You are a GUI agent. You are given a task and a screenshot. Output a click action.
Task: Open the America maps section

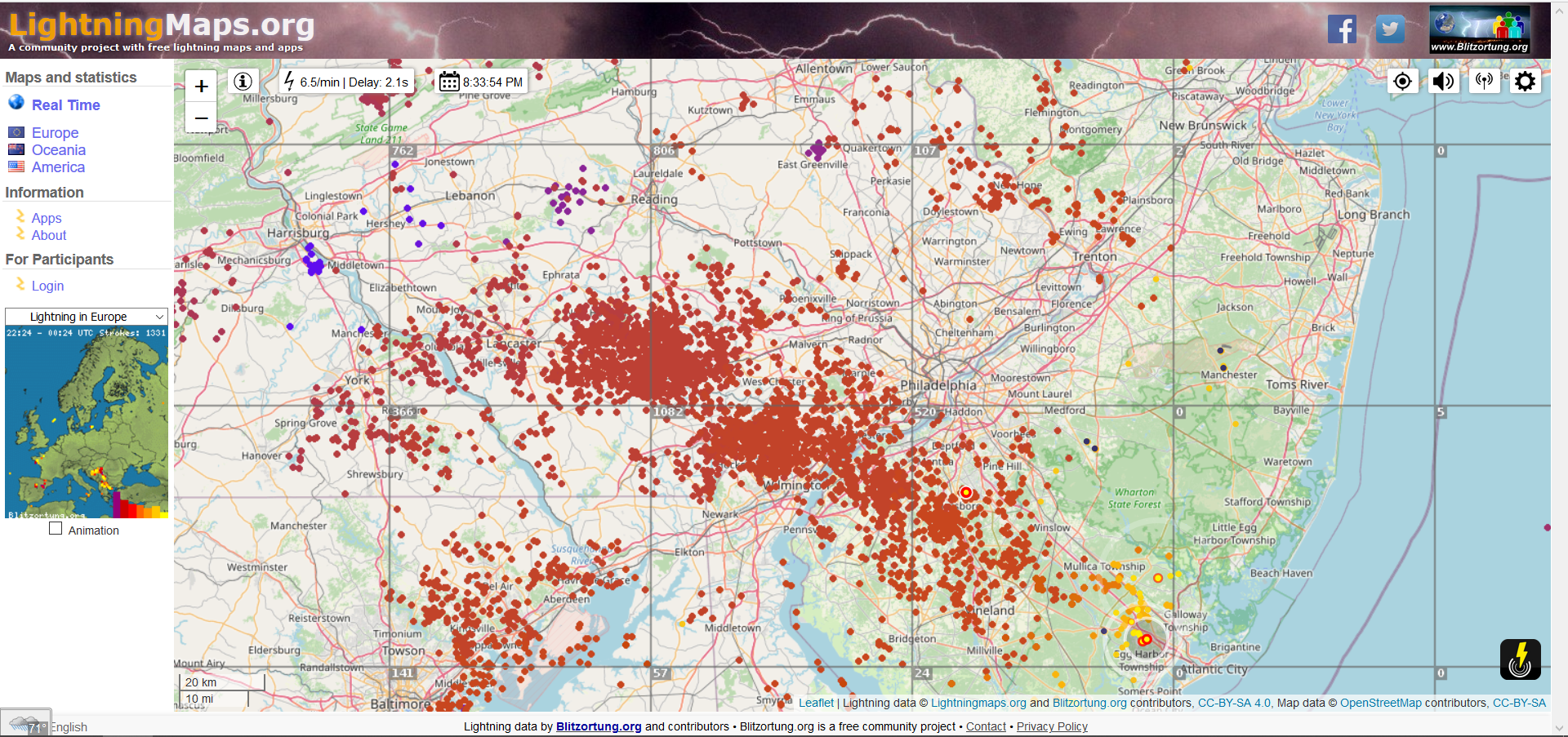(x=58, y=167)
